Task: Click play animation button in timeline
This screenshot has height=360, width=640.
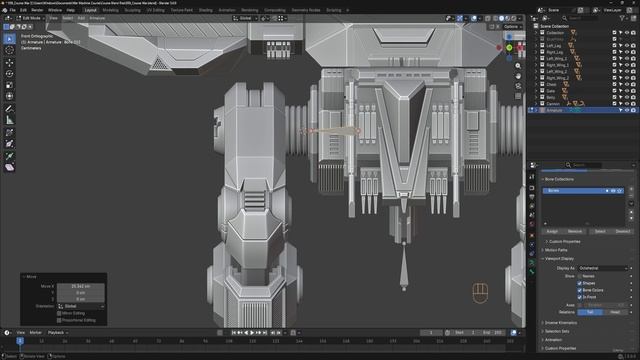Action: (x=252, y=333)
